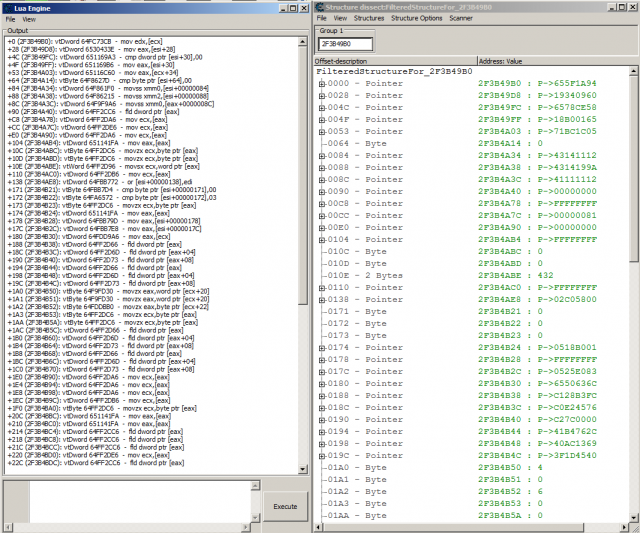640x533 pixels.
Task: Open View menu in Lua Engine
Action: (x=31, y=19)
